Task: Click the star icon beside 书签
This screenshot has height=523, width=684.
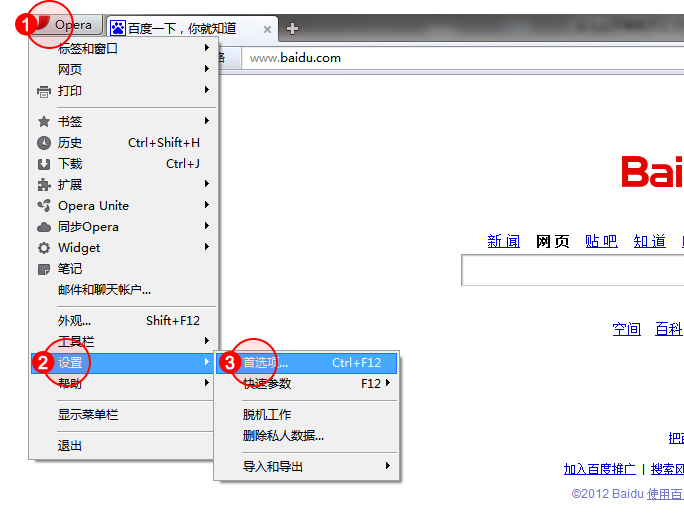Action: 44,122
